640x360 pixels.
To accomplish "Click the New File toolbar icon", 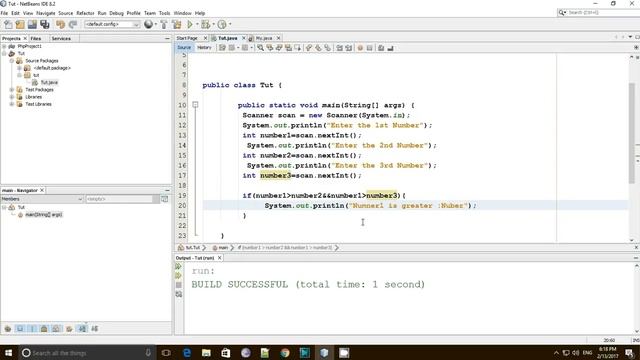I will pyautogui.click(x=8, y=24).
